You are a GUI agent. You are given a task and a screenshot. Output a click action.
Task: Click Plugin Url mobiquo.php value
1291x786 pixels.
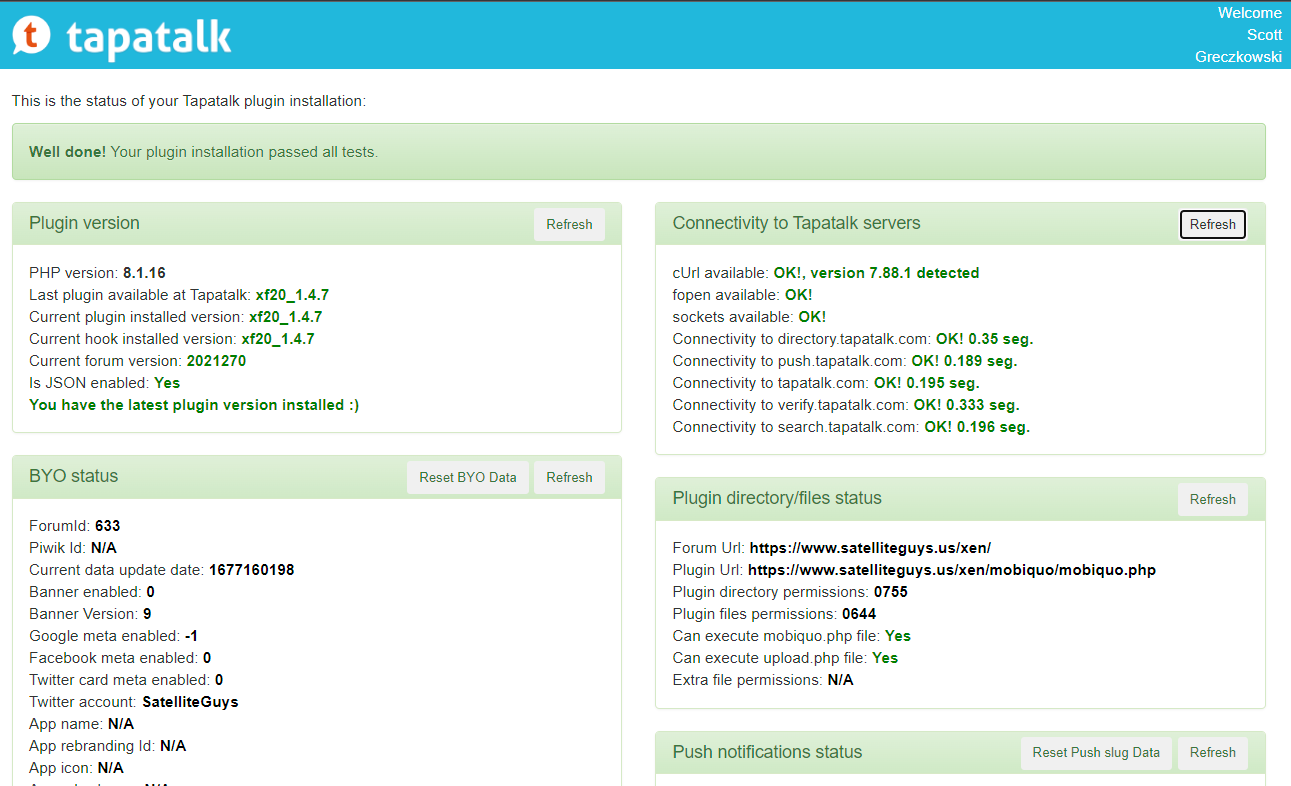click(952, 570)
